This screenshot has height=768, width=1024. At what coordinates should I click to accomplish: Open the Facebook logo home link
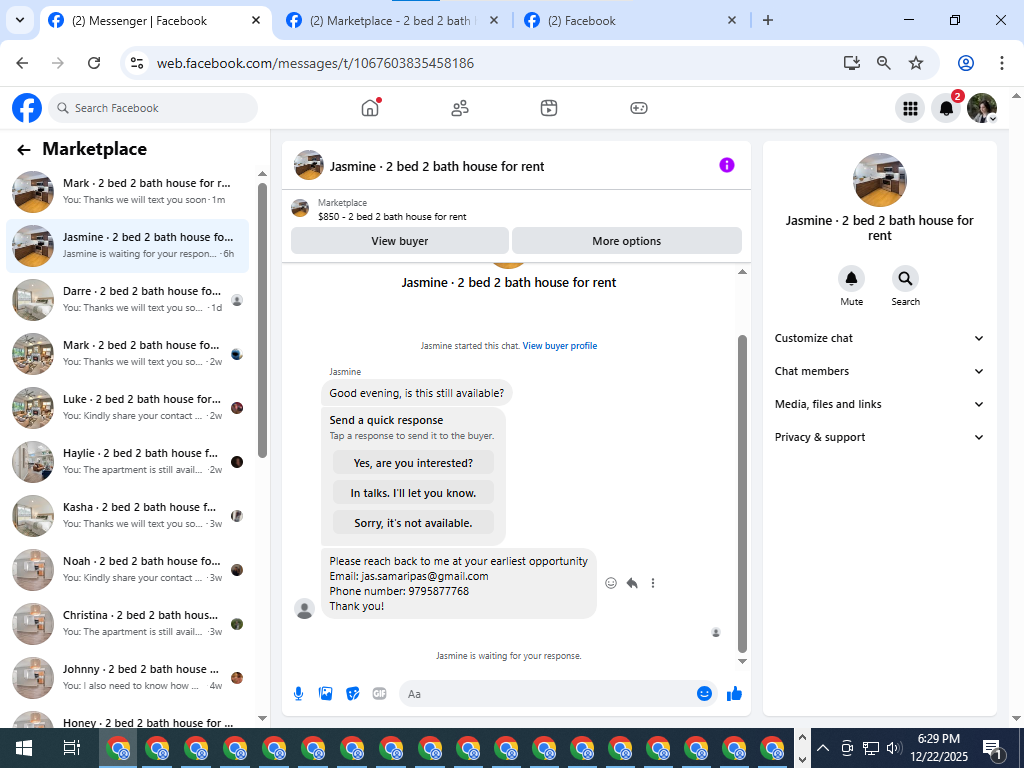(x=27, y=108)
